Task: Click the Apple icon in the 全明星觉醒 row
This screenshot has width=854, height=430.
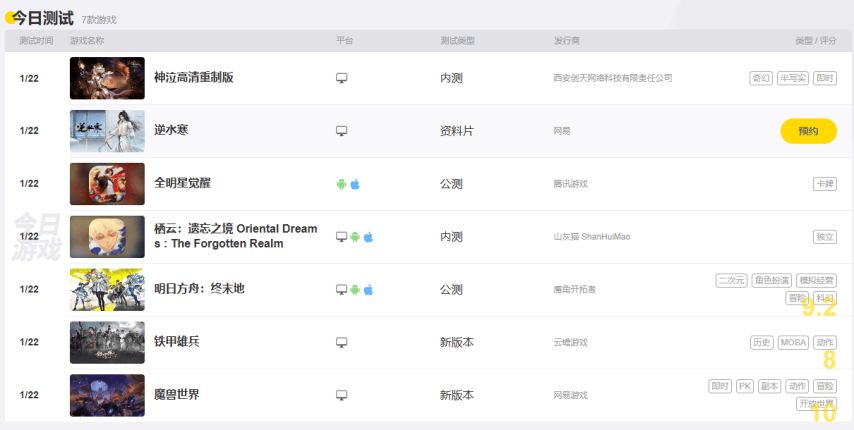Action: [x=354, y=184]
